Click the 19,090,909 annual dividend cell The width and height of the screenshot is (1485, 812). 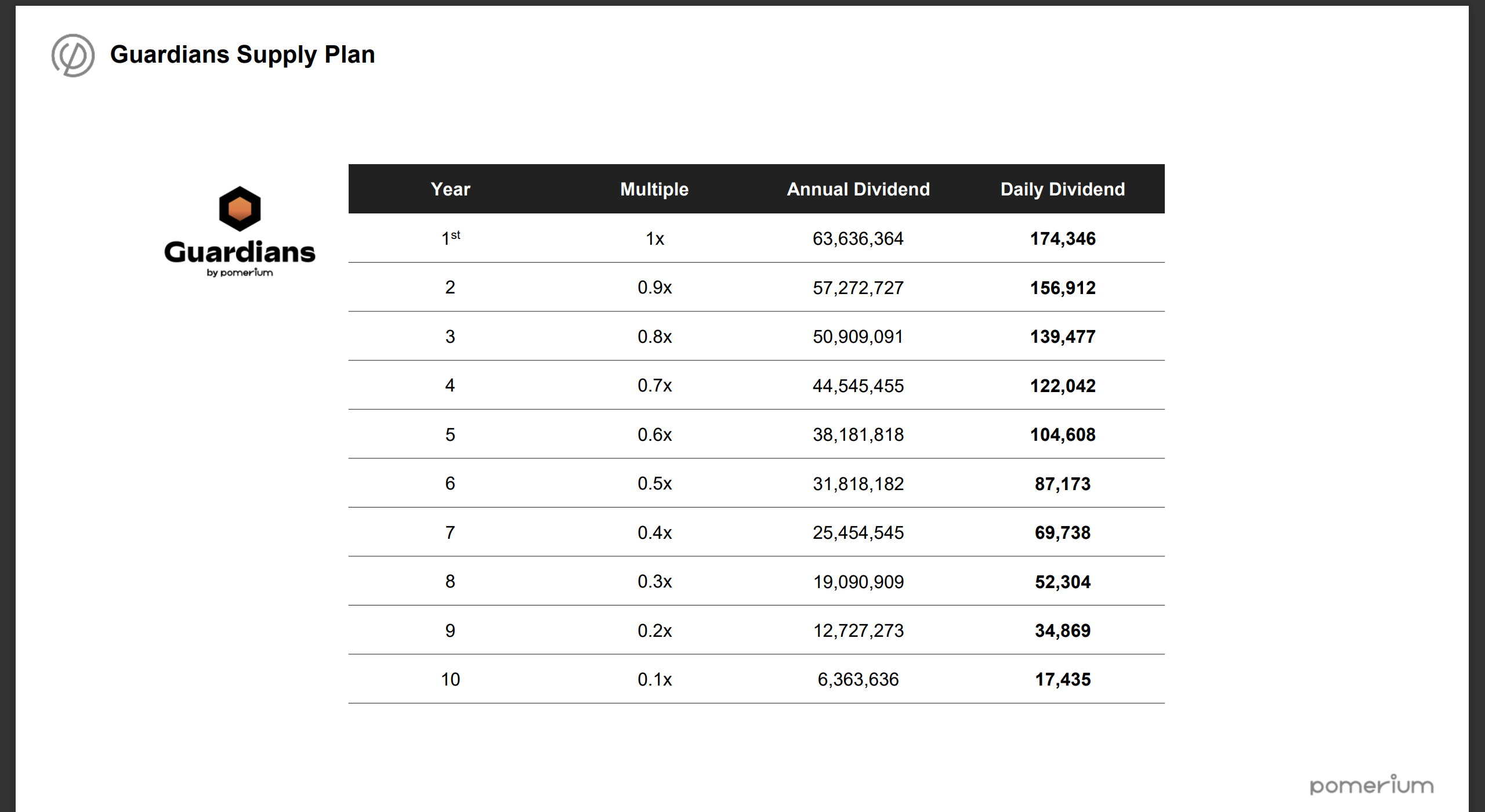[x=858, y=582]
